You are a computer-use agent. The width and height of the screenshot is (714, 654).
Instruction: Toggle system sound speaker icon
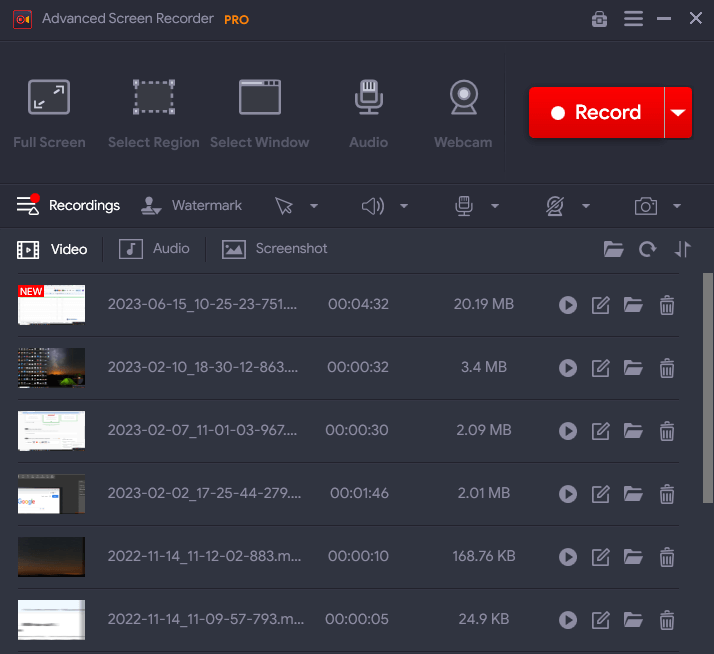[373, 206]
